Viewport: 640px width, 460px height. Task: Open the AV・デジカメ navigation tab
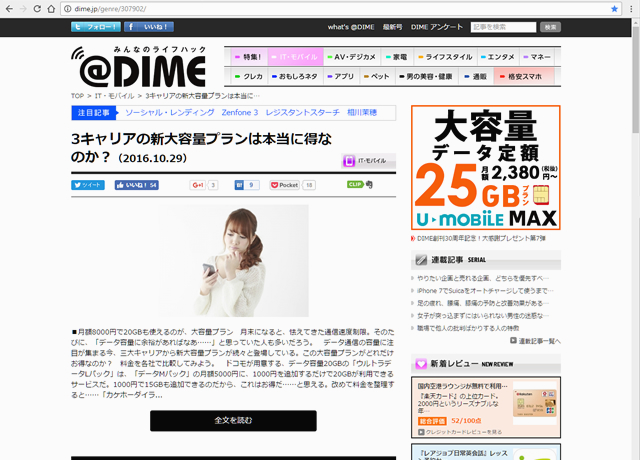[355, 56]
